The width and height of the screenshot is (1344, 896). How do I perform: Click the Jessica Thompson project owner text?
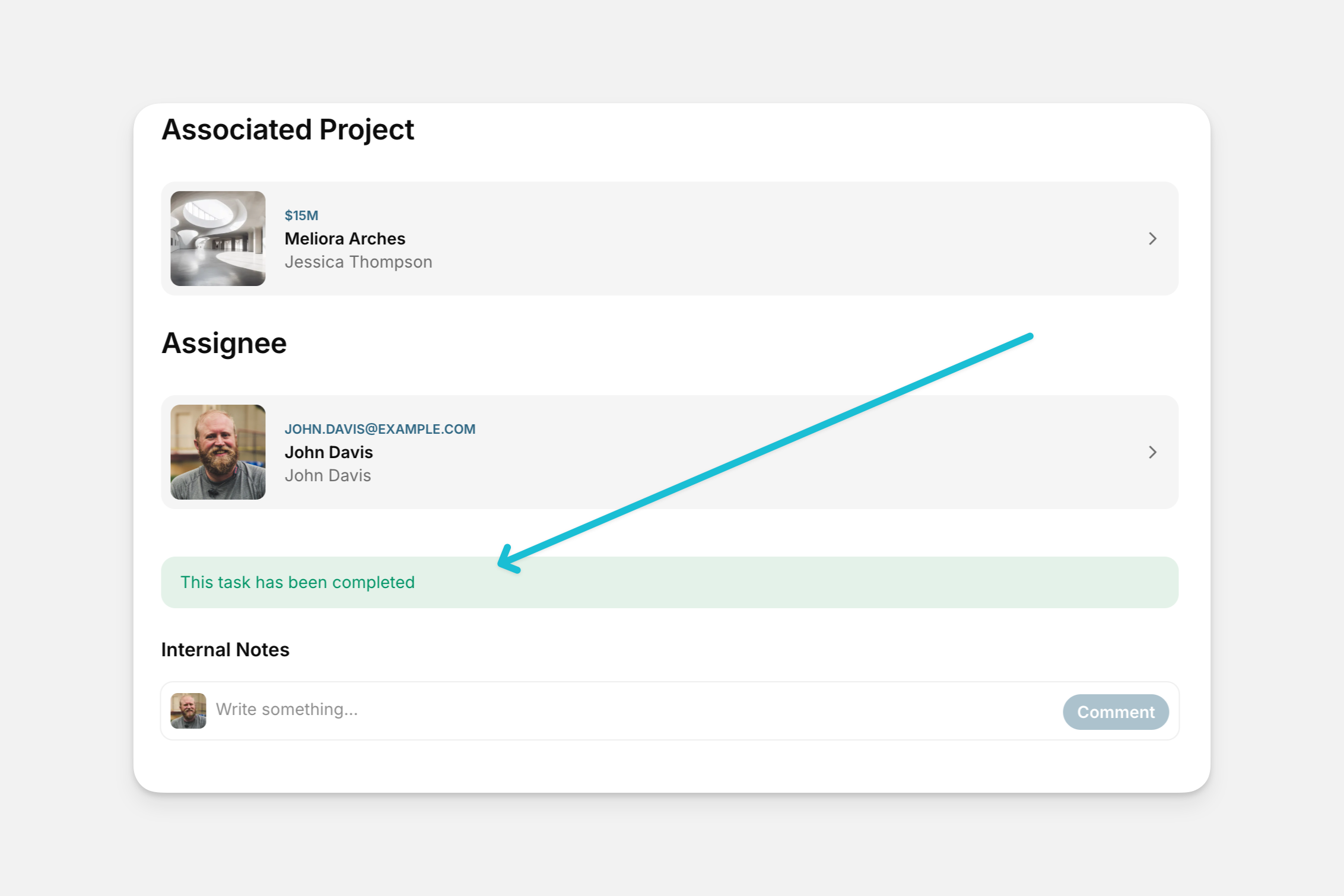coord(358,262)
